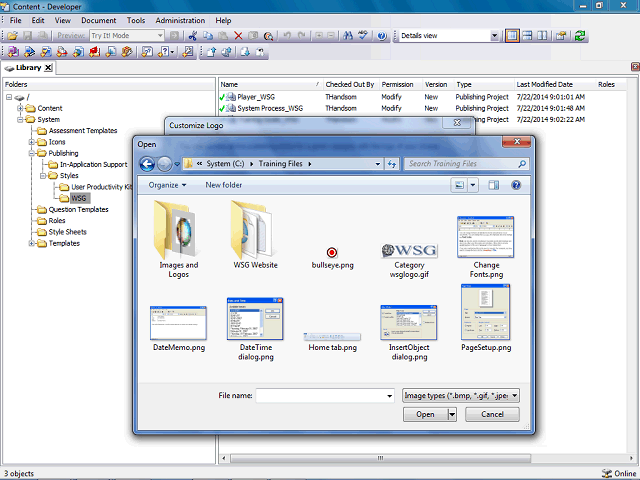The image size is (640, 480).
Task: Click the blue Help question mark in Developer toolbar
Action: pos(382,36)
